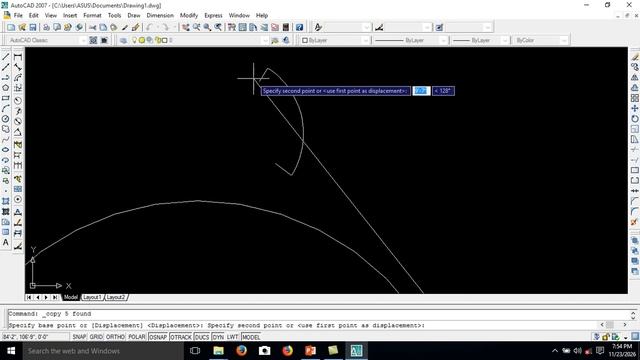Viewport: 640px width, 360px height.
Task: Open the Express menu
Action: click(x=213, y=15)
